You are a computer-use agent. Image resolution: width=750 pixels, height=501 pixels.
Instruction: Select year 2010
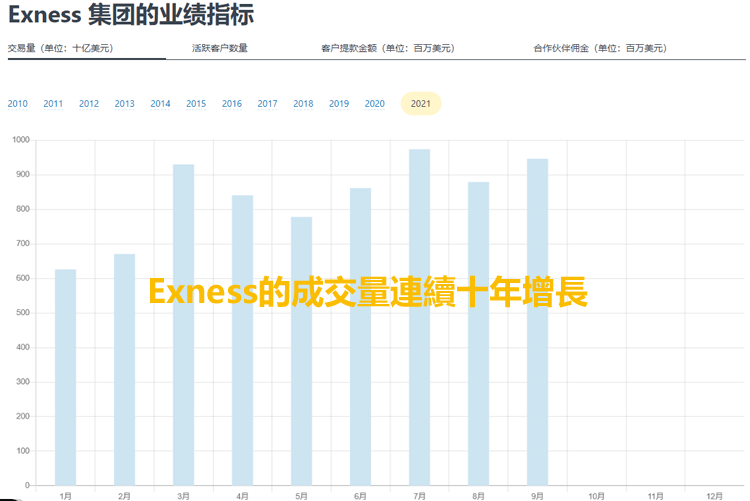pos(18,103)
